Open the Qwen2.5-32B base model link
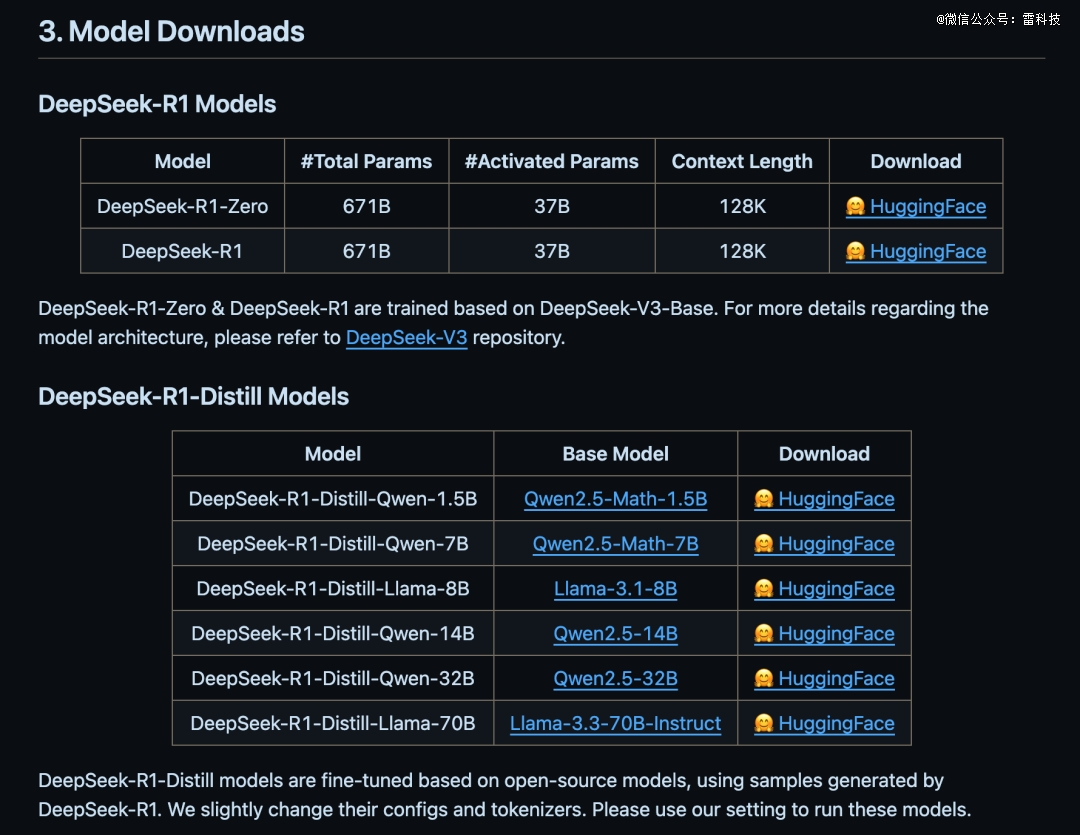The image size is (1080, 835). click(x=616, y=678)
